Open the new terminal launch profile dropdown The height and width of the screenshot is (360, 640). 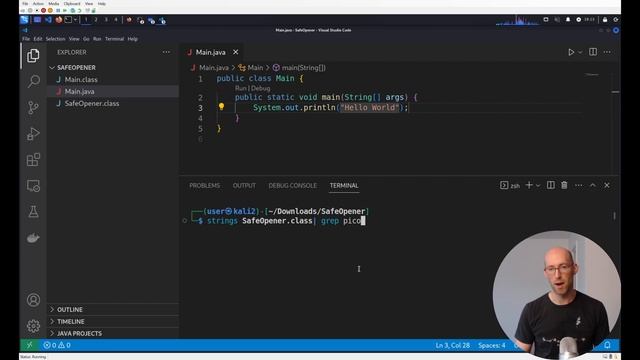tap(538, 185)
